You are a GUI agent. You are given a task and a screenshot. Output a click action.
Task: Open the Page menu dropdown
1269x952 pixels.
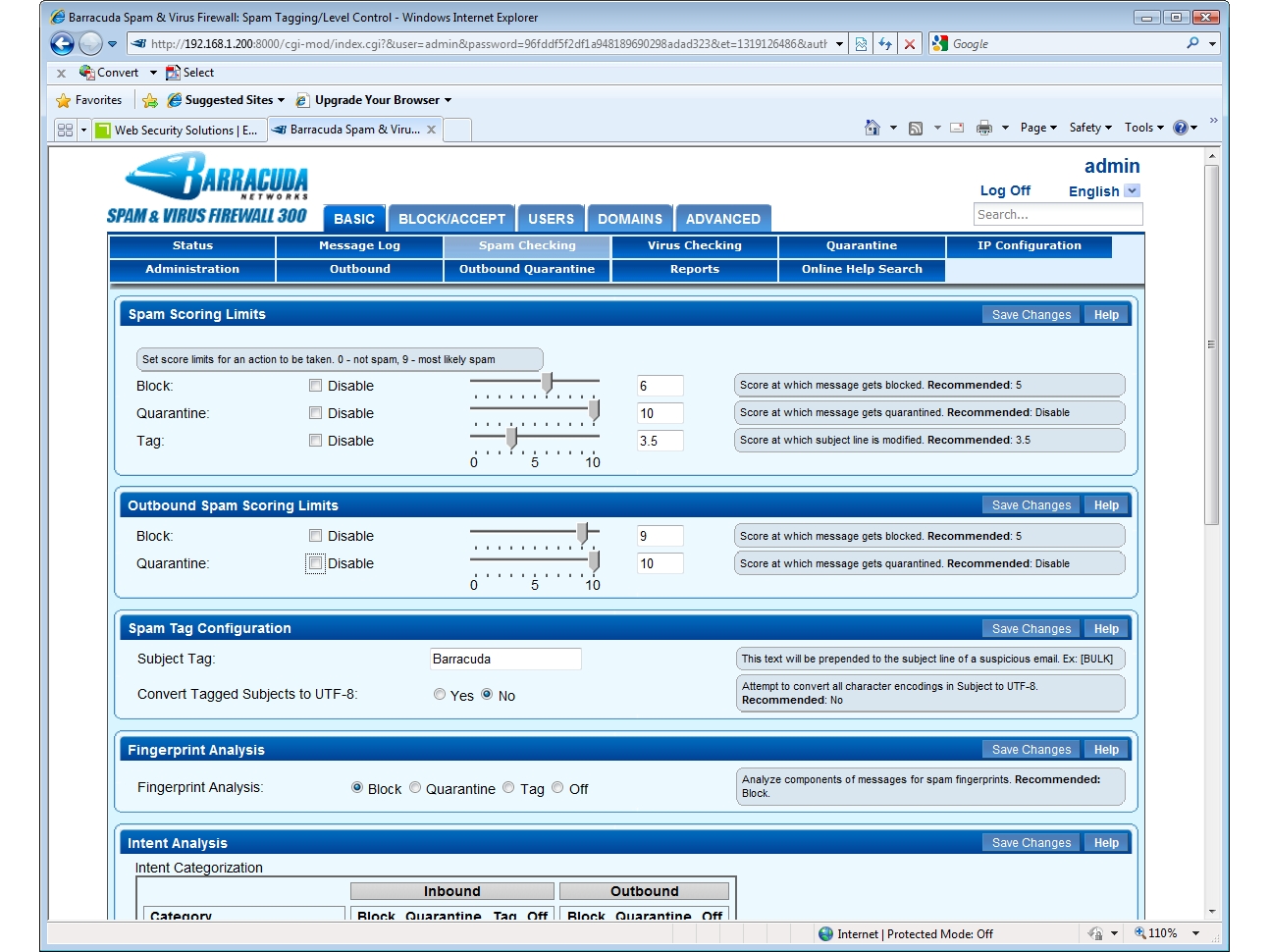pyautogui.click(x=1038, y=128)
